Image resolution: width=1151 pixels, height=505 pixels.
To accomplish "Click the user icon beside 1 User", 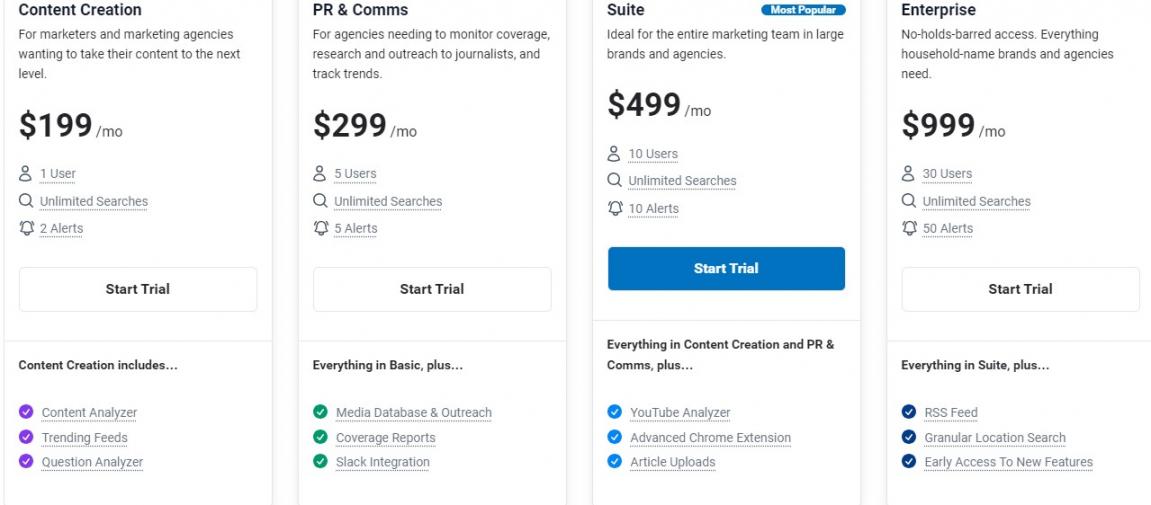I will [x=26, y=173].
